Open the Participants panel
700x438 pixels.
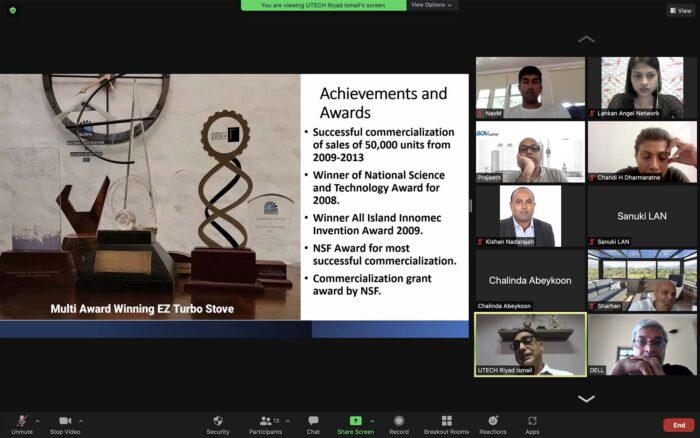(x=265, y=422)
